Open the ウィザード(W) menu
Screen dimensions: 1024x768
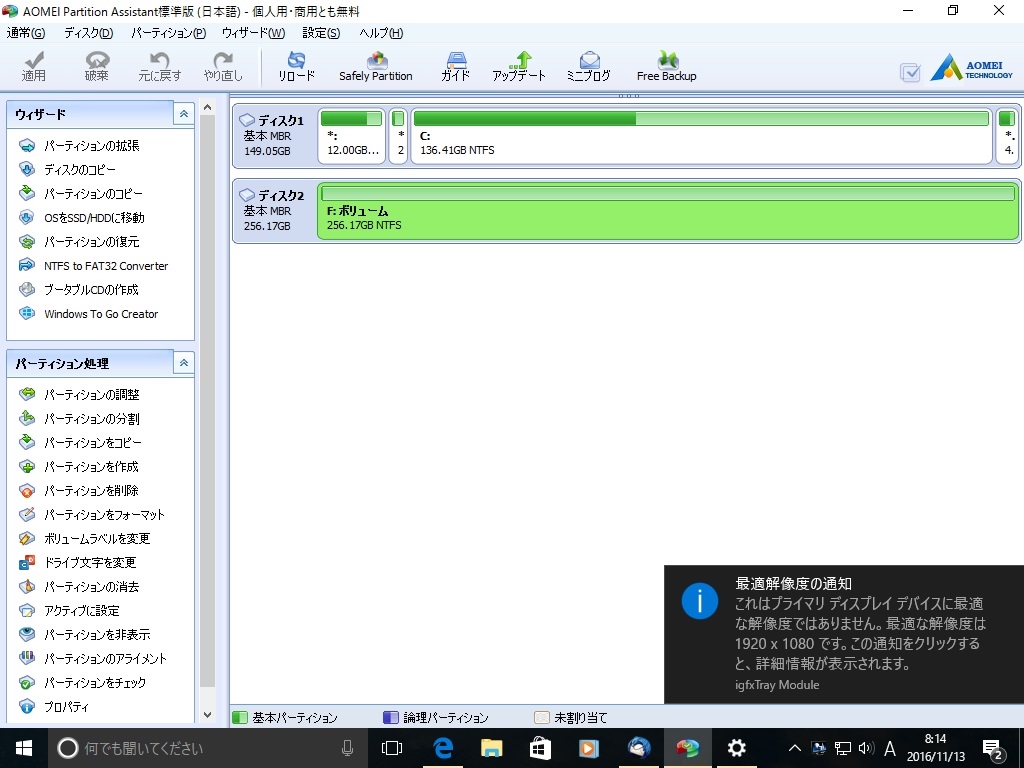point(253,33)
